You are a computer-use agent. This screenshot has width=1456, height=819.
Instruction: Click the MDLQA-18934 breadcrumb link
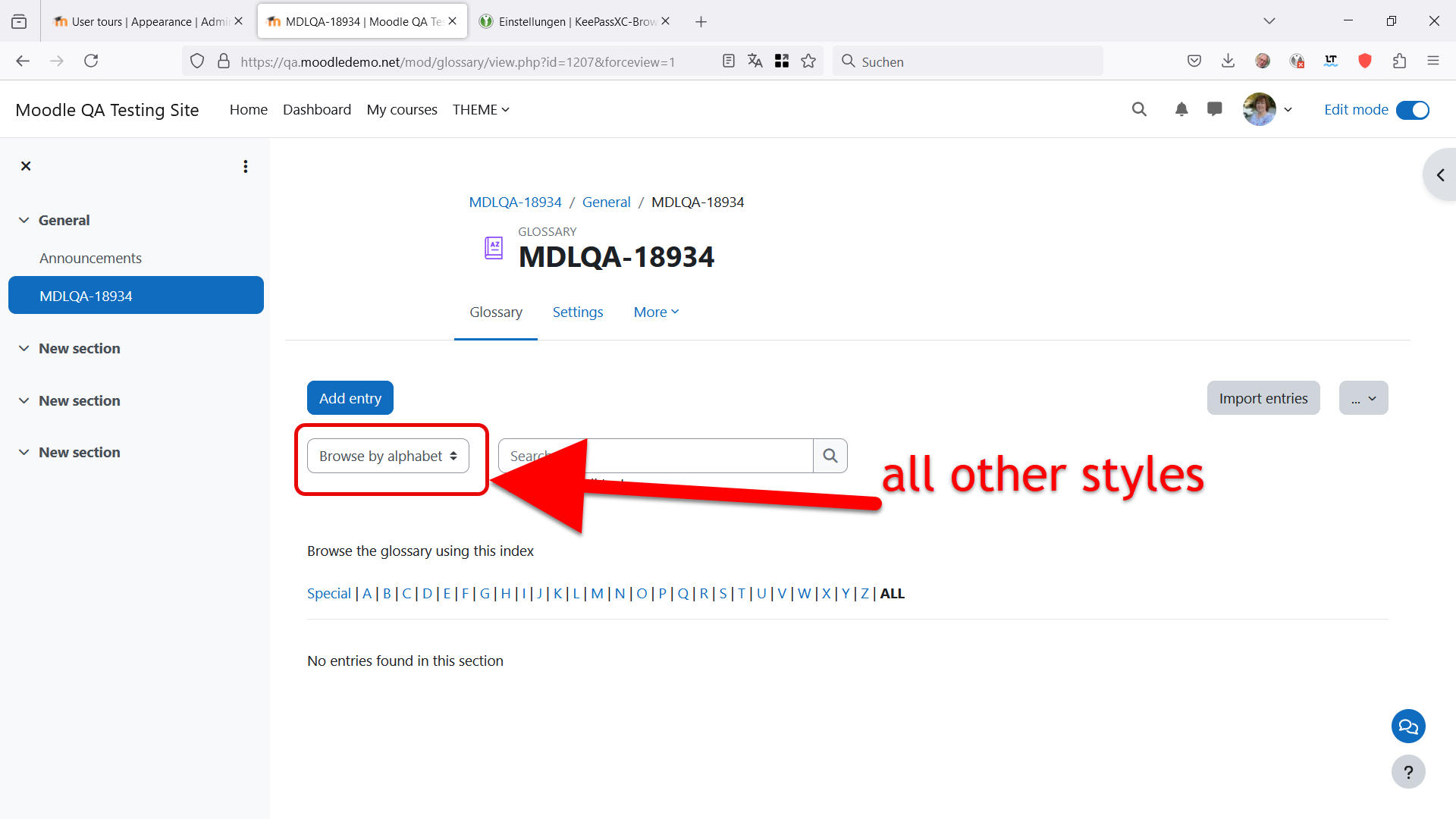coord(515,202)
